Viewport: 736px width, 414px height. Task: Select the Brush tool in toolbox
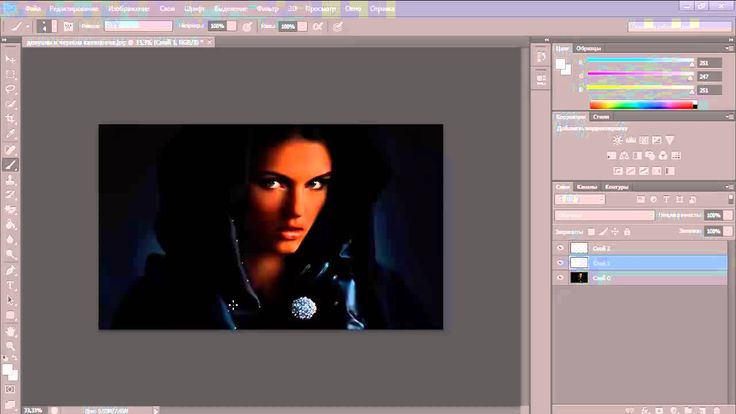pos(10,165)
